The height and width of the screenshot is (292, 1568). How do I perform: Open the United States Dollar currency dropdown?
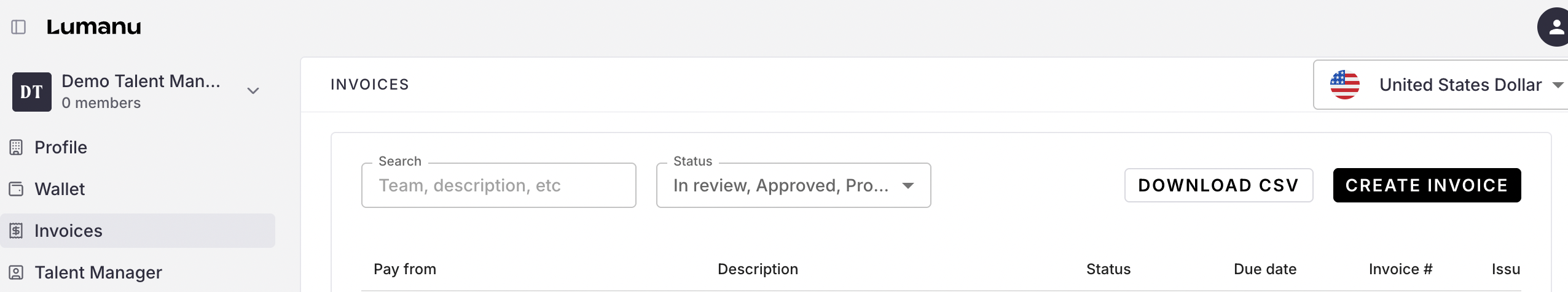1558,85
